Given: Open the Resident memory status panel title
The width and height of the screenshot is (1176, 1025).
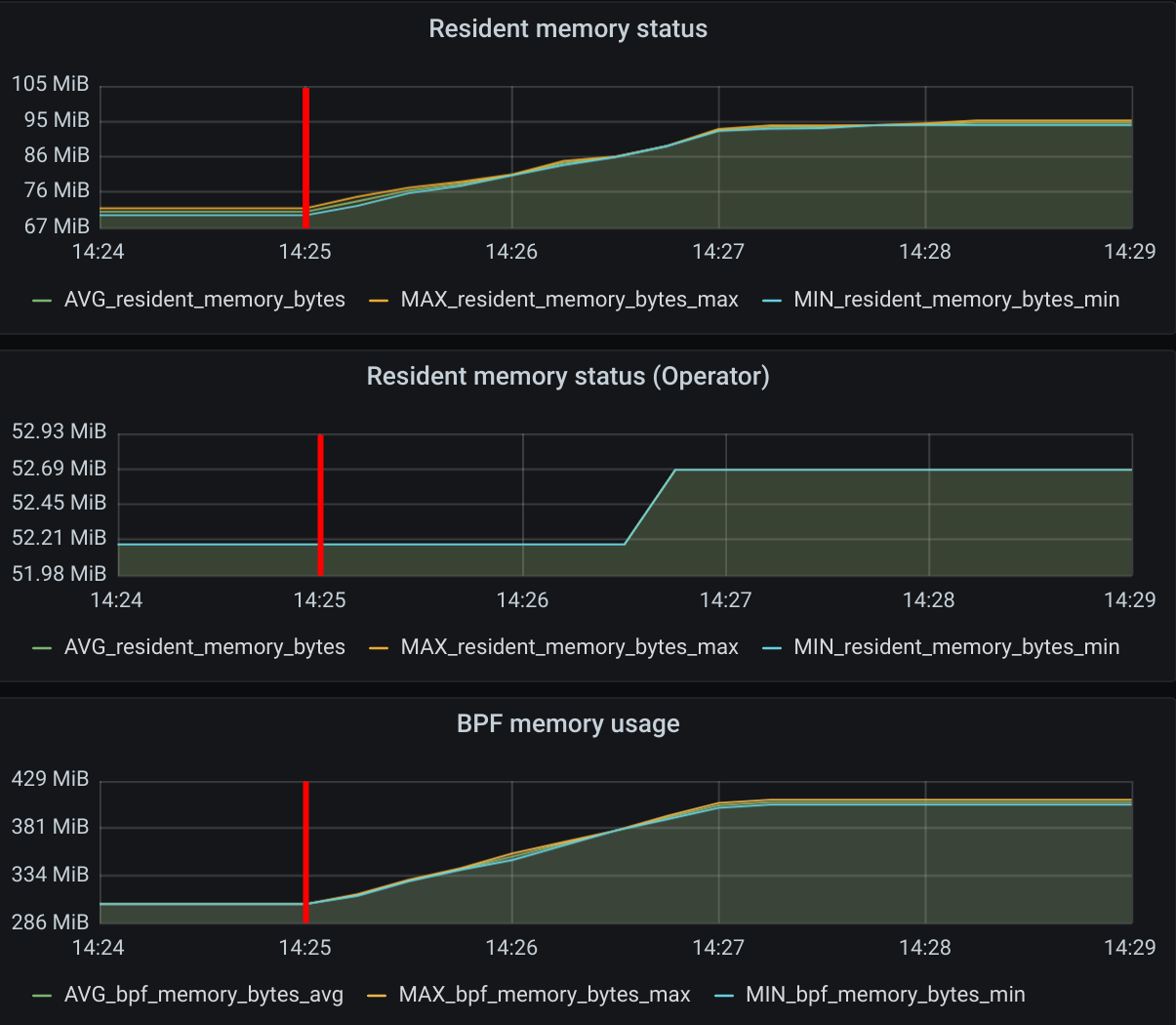Looking at the screenshot, I should click(x=568, y=28).
